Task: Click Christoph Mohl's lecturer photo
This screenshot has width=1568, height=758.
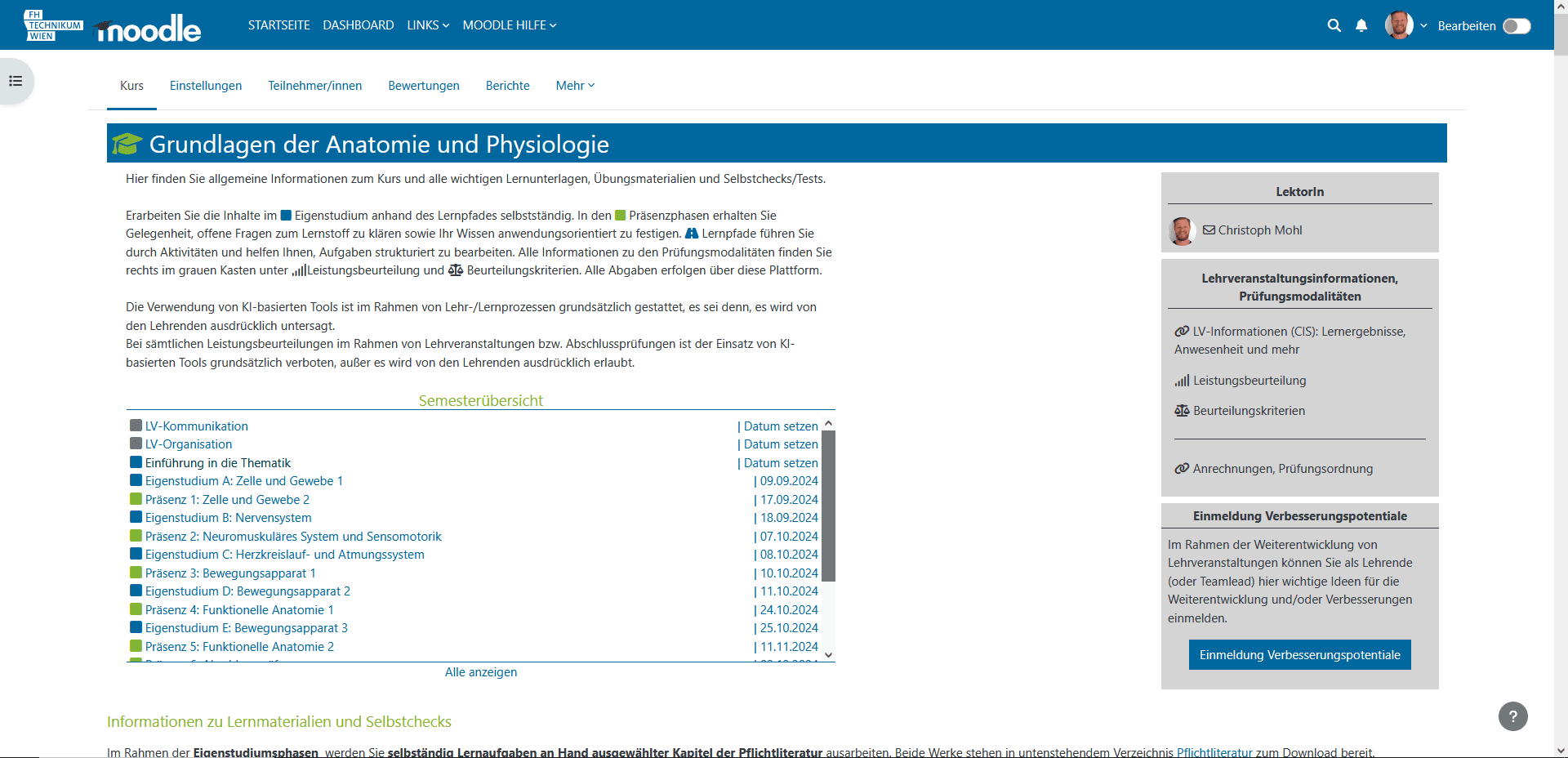Action: (1182, 231)
